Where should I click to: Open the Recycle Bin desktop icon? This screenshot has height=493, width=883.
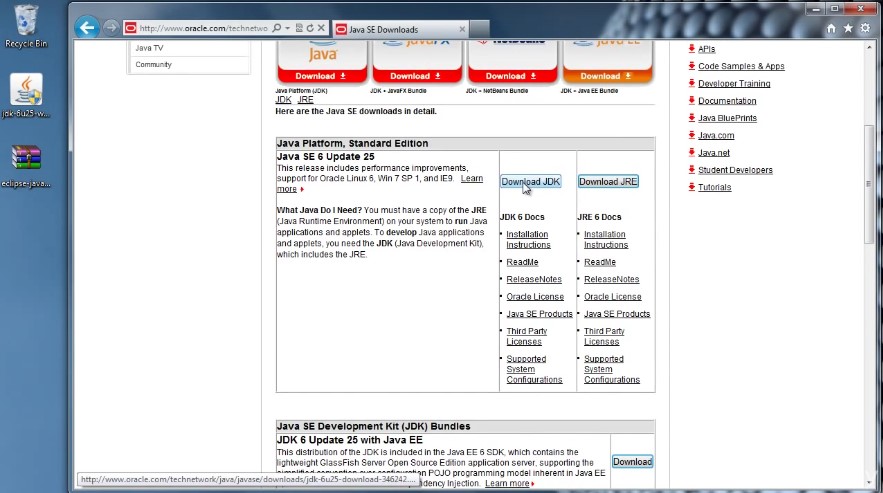26,26
